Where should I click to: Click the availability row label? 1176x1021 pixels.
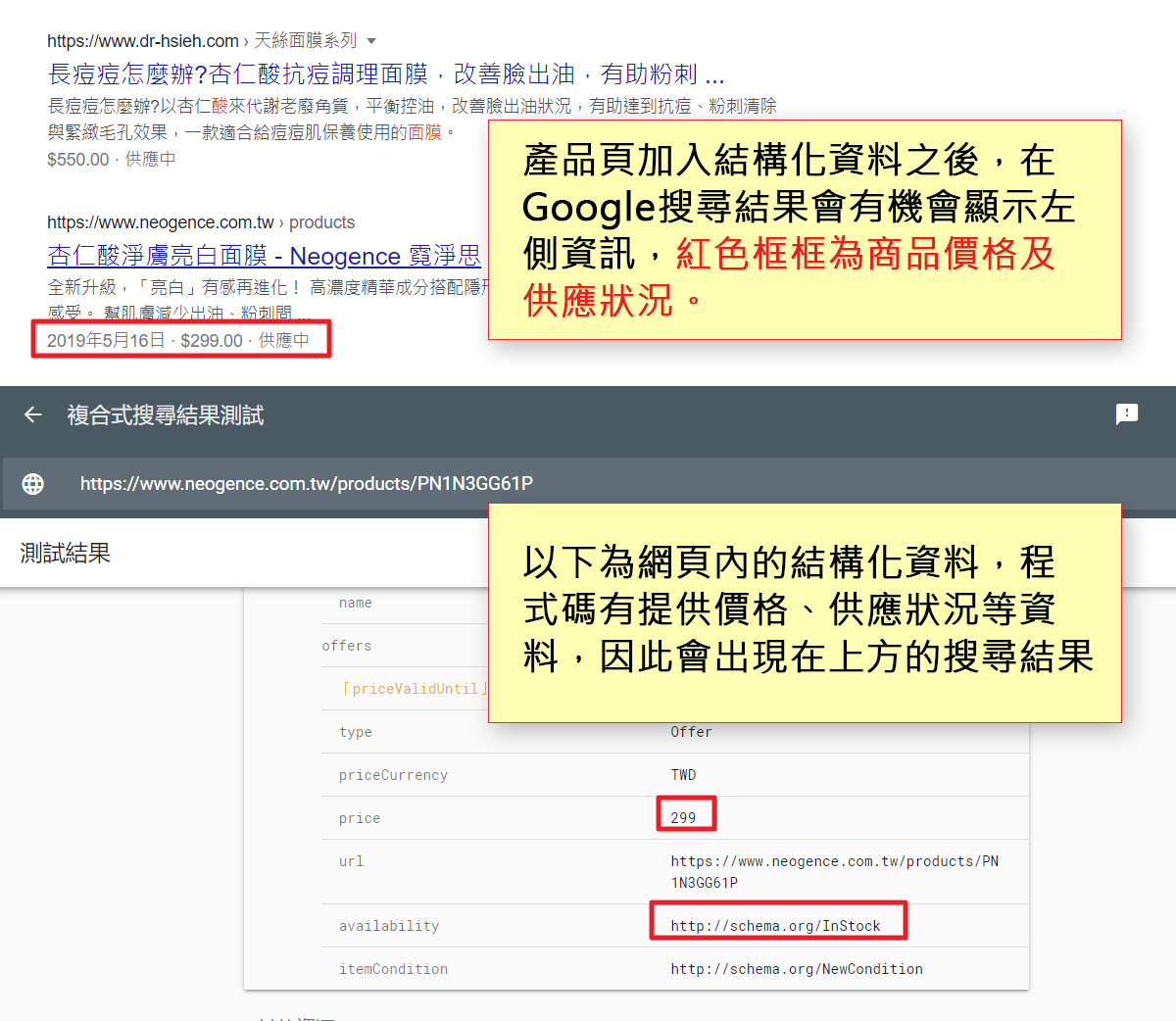pyautogui.click(x=389, y=926)
